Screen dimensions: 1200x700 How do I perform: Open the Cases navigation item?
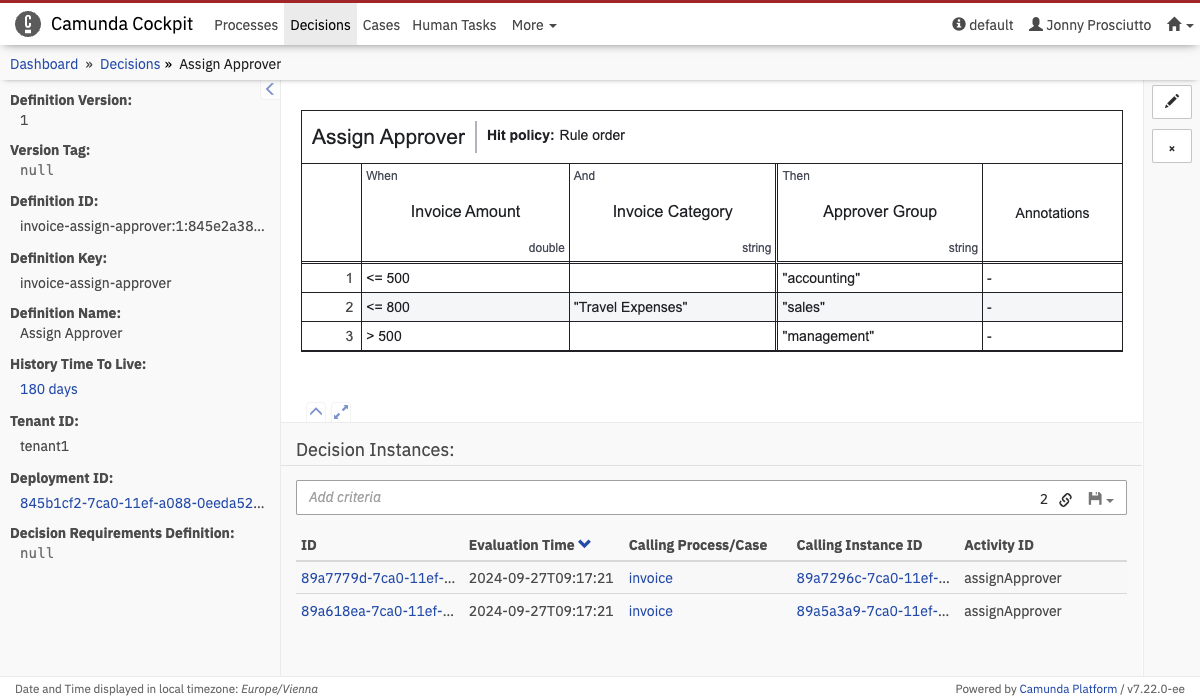click(x=381, y=25)
